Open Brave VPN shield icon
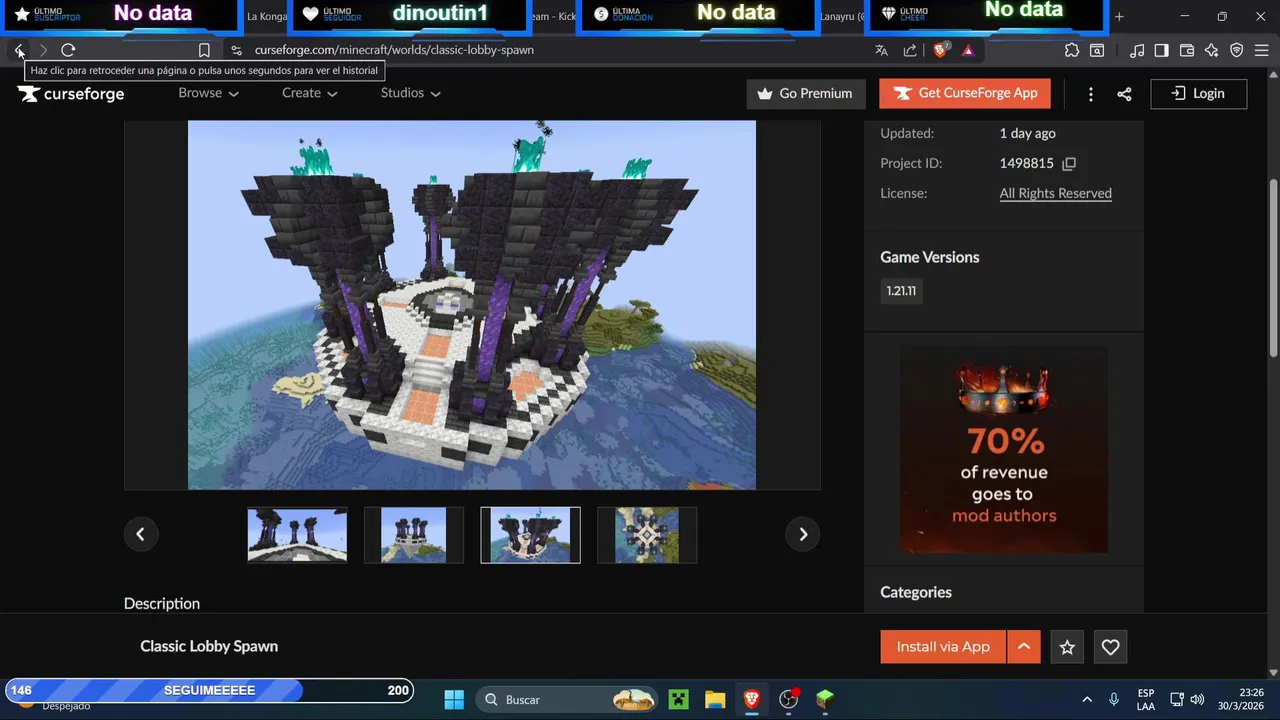 [x=1237, y=50]
